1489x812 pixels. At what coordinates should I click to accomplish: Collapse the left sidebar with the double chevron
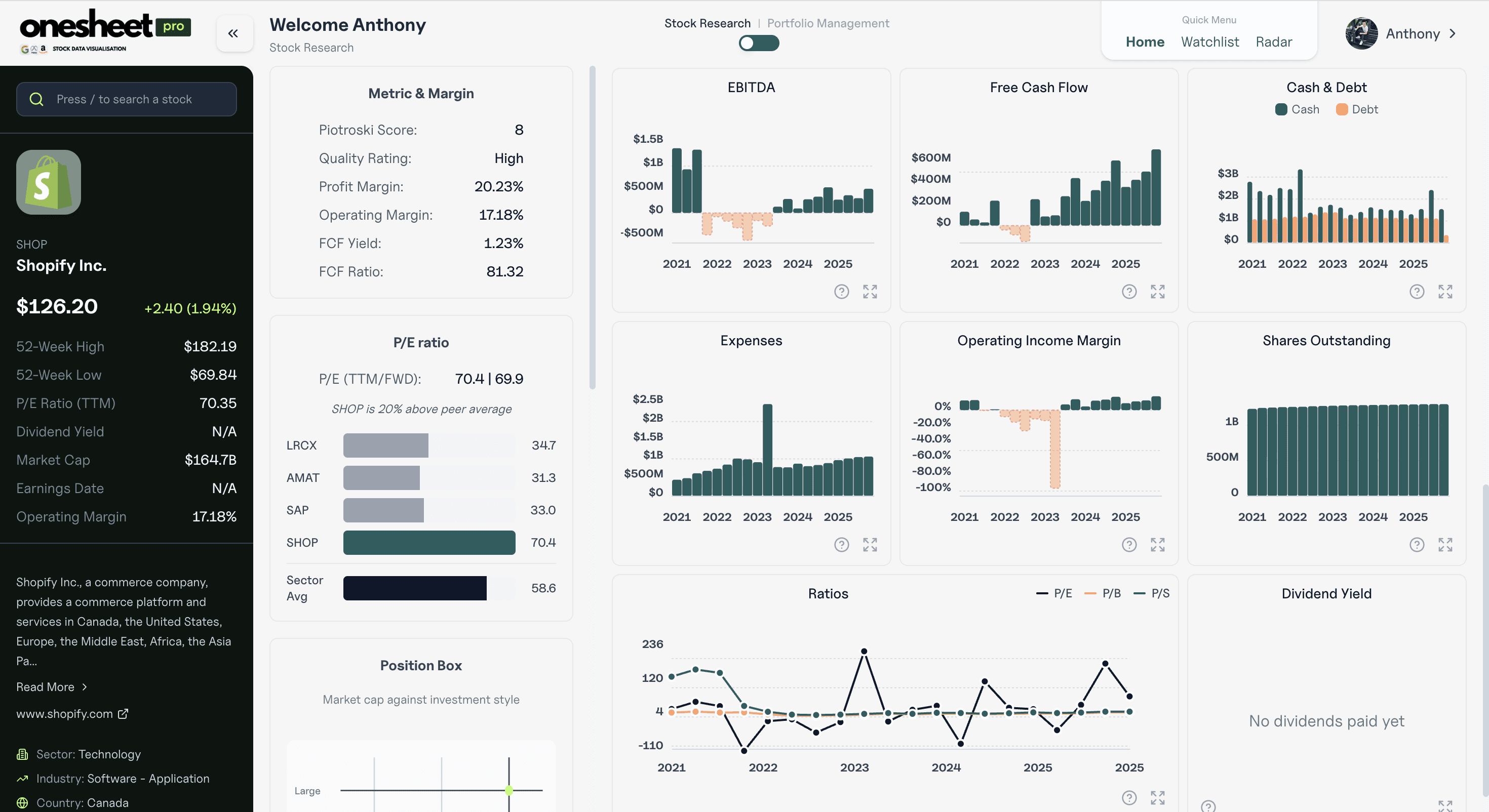point(234,33)
